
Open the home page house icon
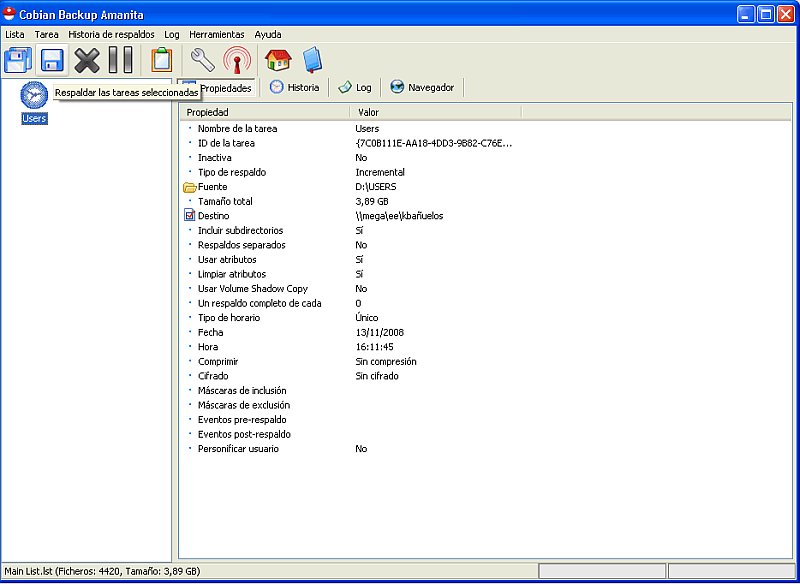278,60
